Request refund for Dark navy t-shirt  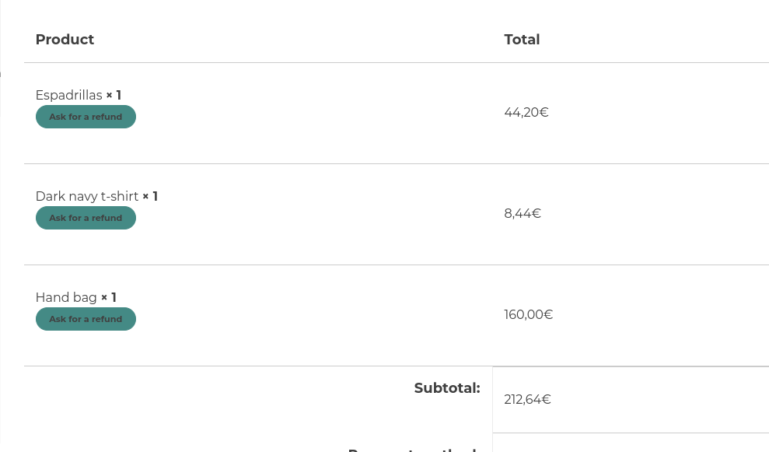click(x=86, y=218)
